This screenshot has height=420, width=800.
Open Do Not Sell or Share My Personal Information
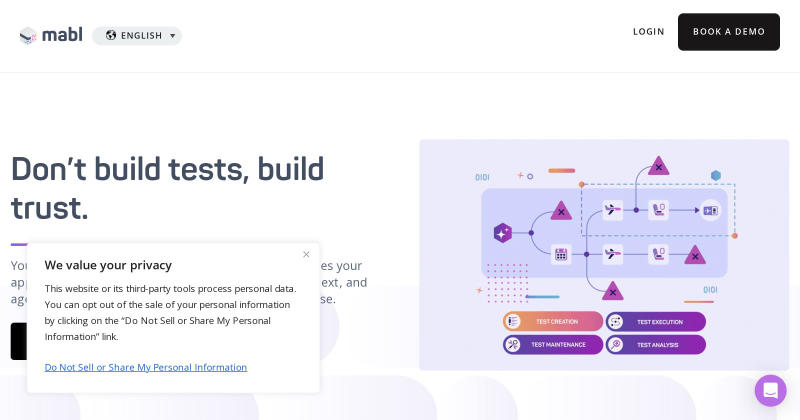click(x=146, y=367)
